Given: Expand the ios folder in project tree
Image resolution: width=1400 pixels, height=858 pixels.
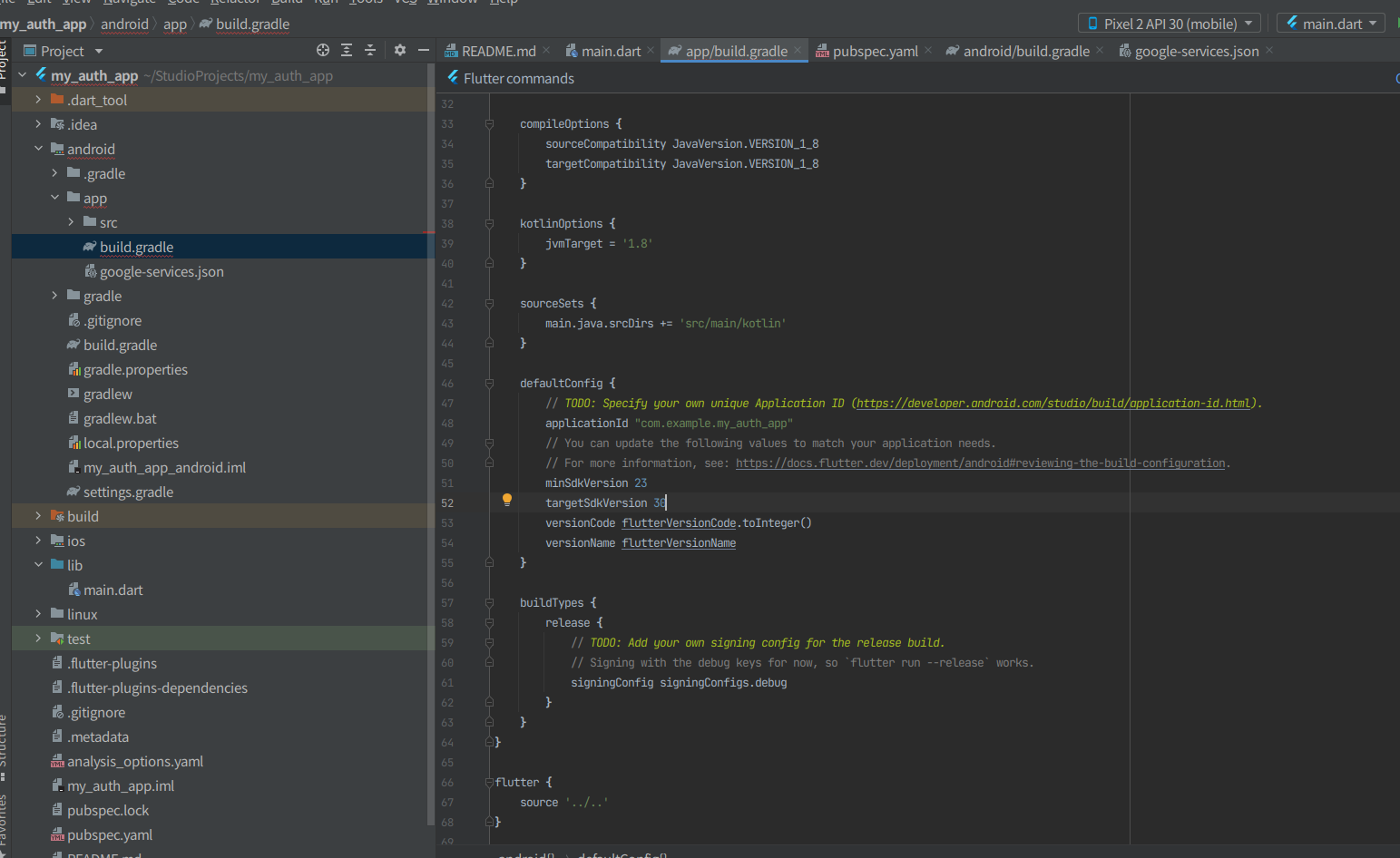Looking at the screenshot, I should (38, 541).
